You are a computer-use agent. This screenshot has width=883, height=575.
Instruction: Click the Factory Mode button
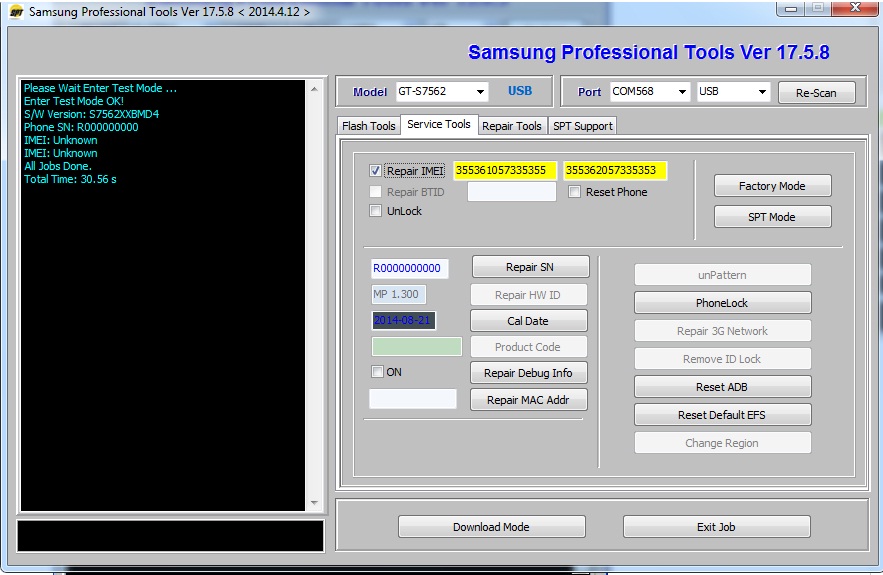point(772,186)
